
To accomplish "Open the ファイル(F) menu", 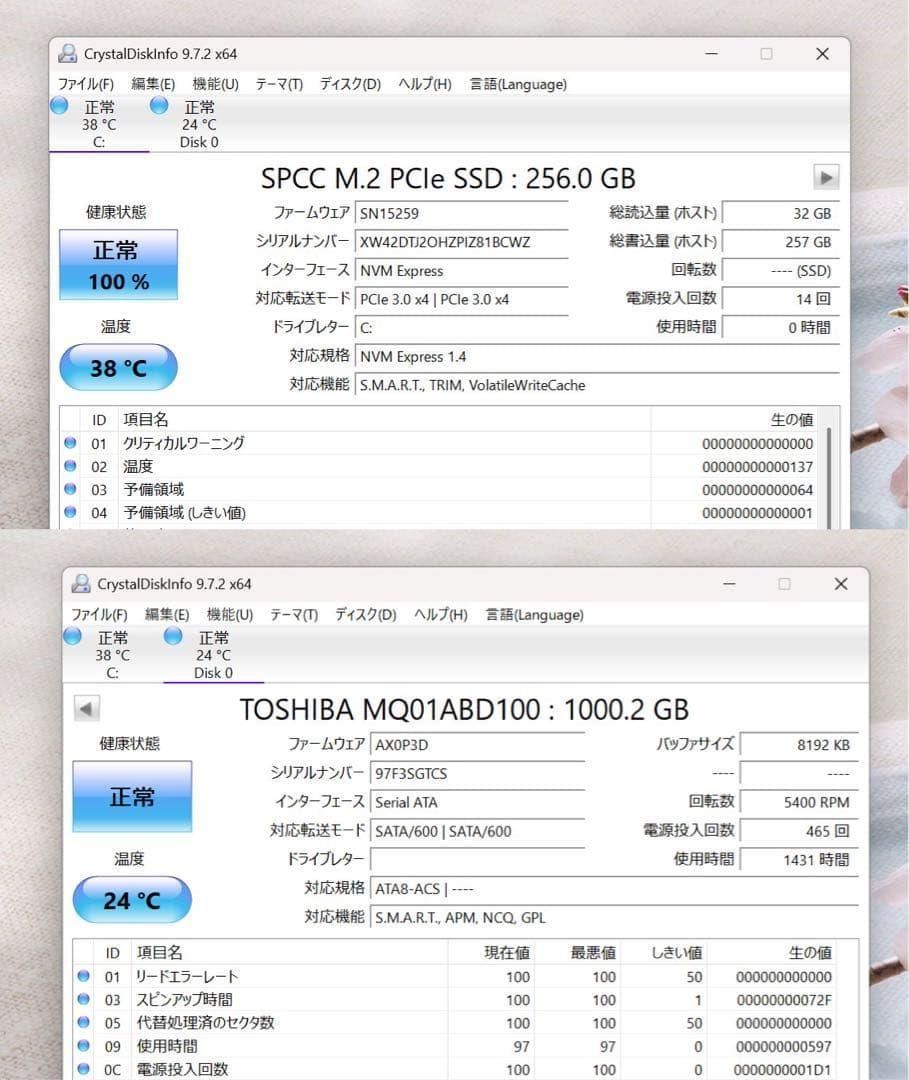I will point(87,84).
